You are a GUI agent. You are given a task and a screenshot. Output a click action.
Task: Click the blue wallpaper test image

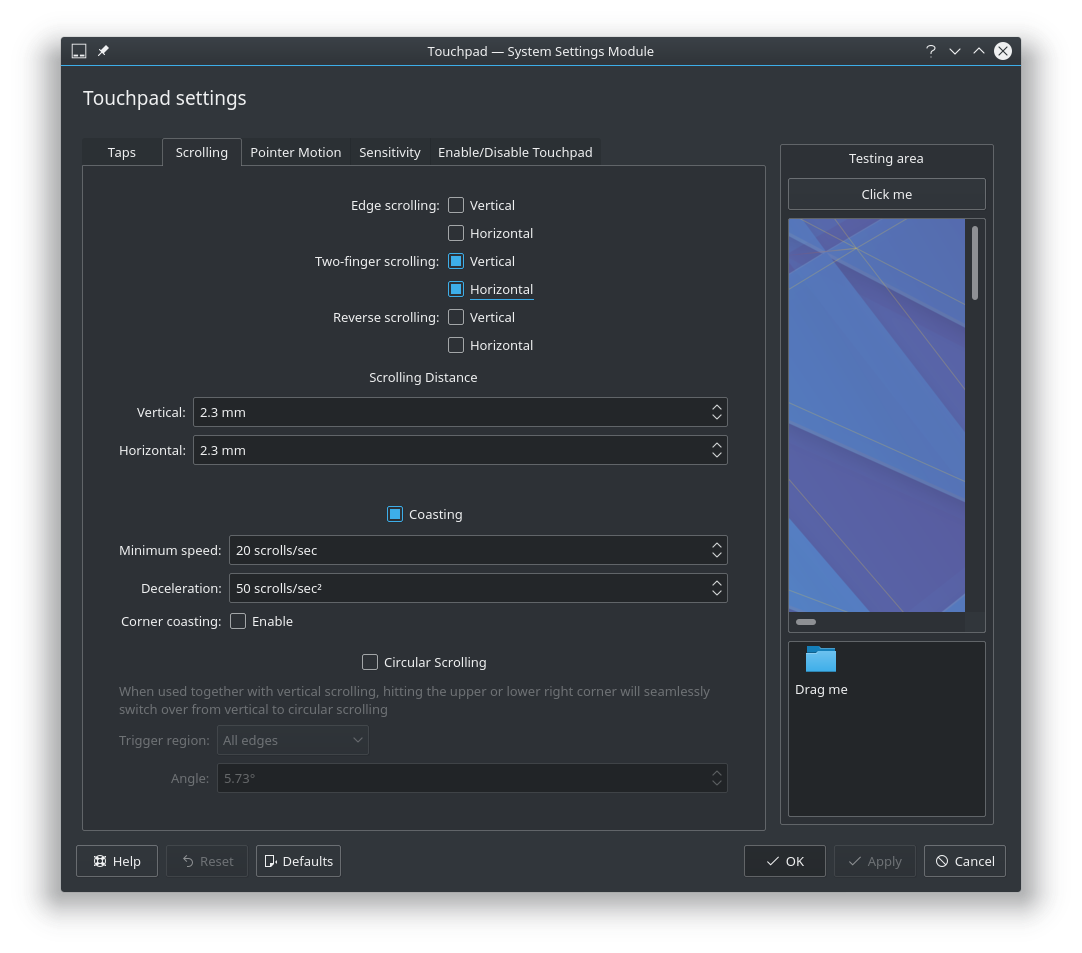pyautogui.click(x=876, y=415)
